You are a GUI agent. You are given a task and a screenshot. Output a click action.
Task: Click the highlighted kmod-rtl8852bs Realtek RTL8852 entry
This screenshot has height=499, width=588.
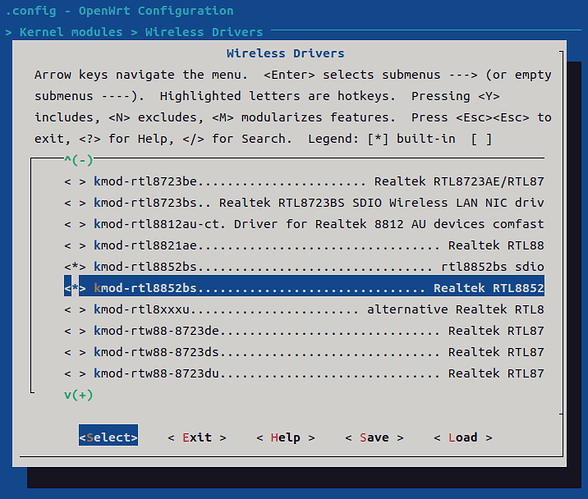click(304, 288)
